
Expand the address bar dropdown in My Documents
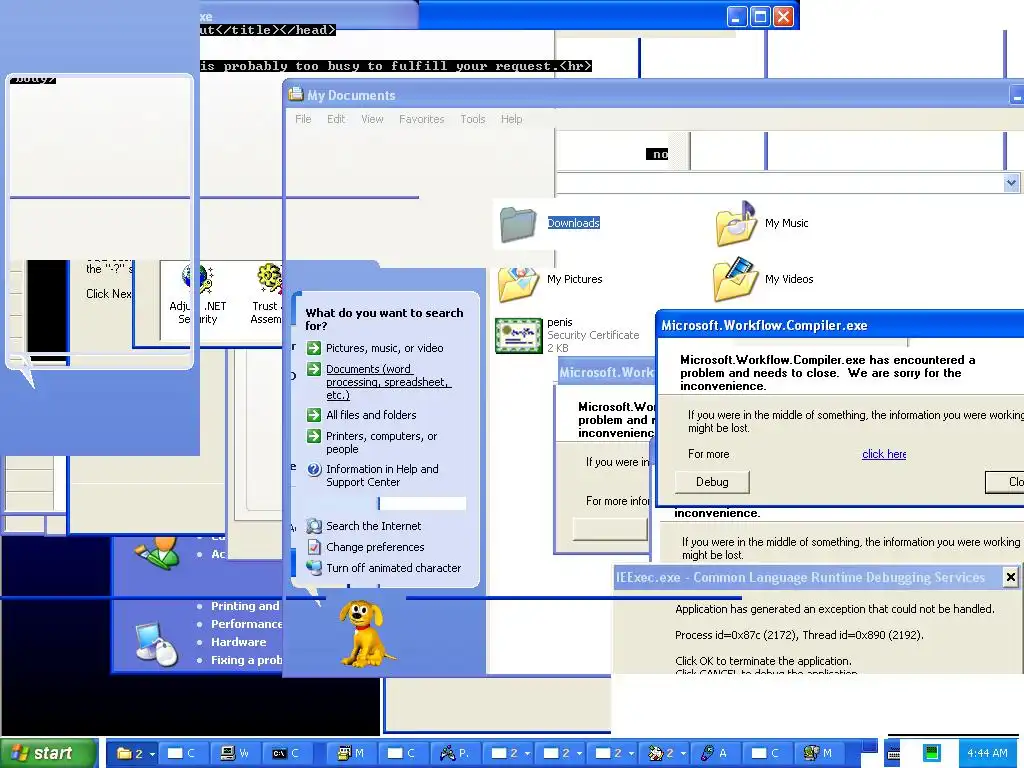tap(1011, 183)
